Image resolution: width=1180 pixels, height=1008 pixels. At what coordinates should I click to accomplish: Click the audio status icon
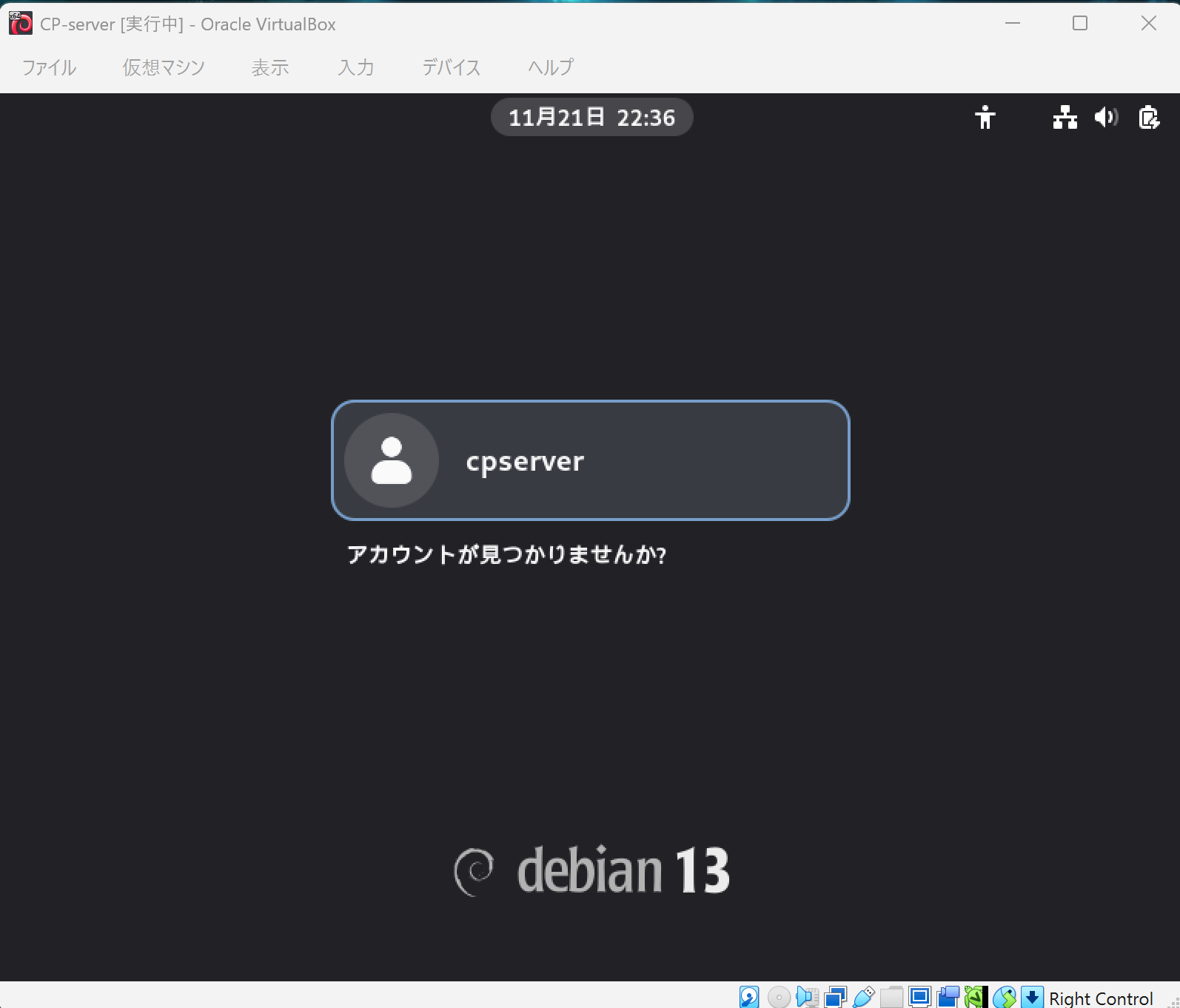click(808, 997)
